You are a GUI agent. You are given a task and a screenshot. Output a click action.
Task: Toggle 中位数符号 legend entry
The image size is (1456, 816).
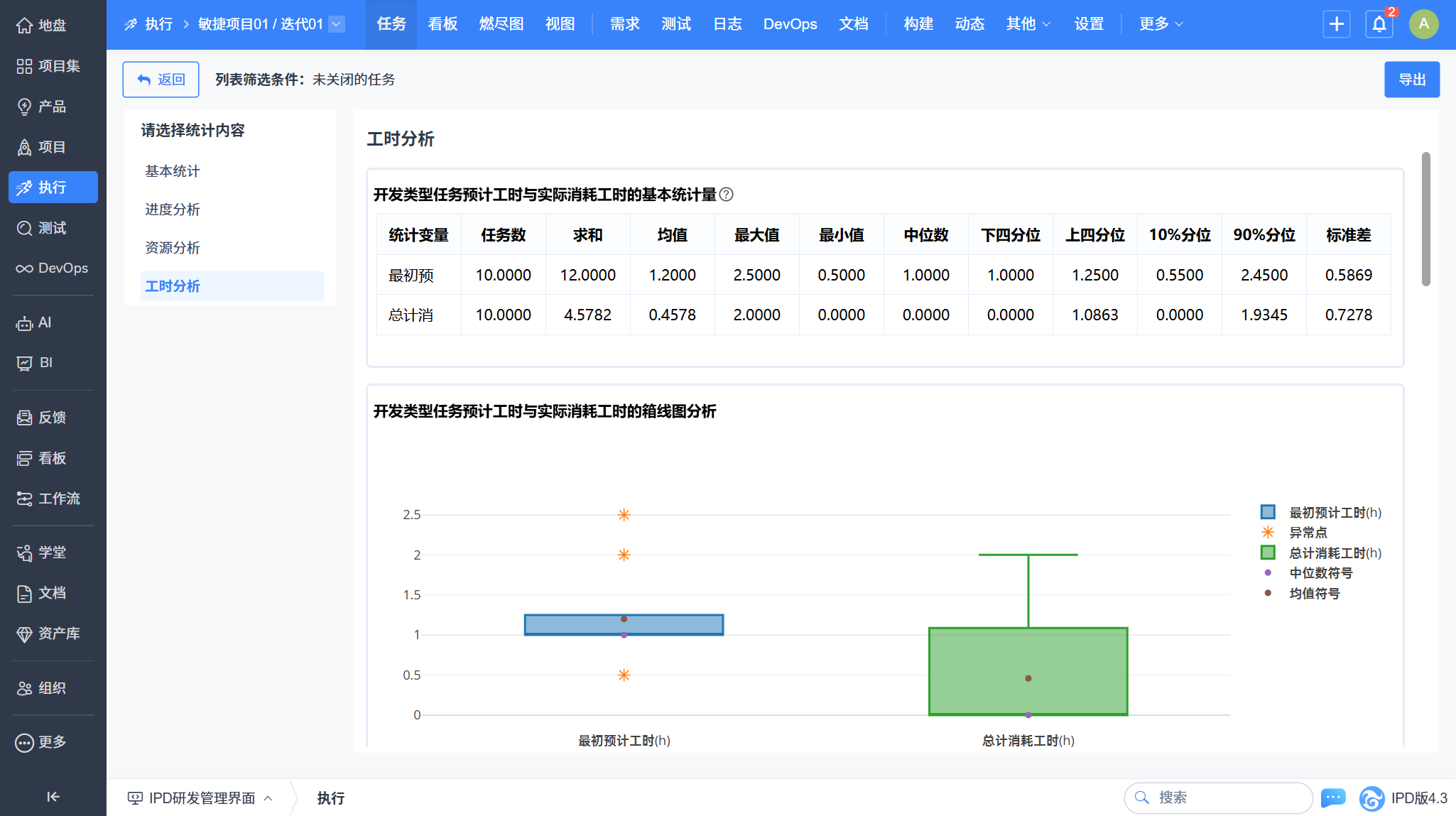[1320, 573]
